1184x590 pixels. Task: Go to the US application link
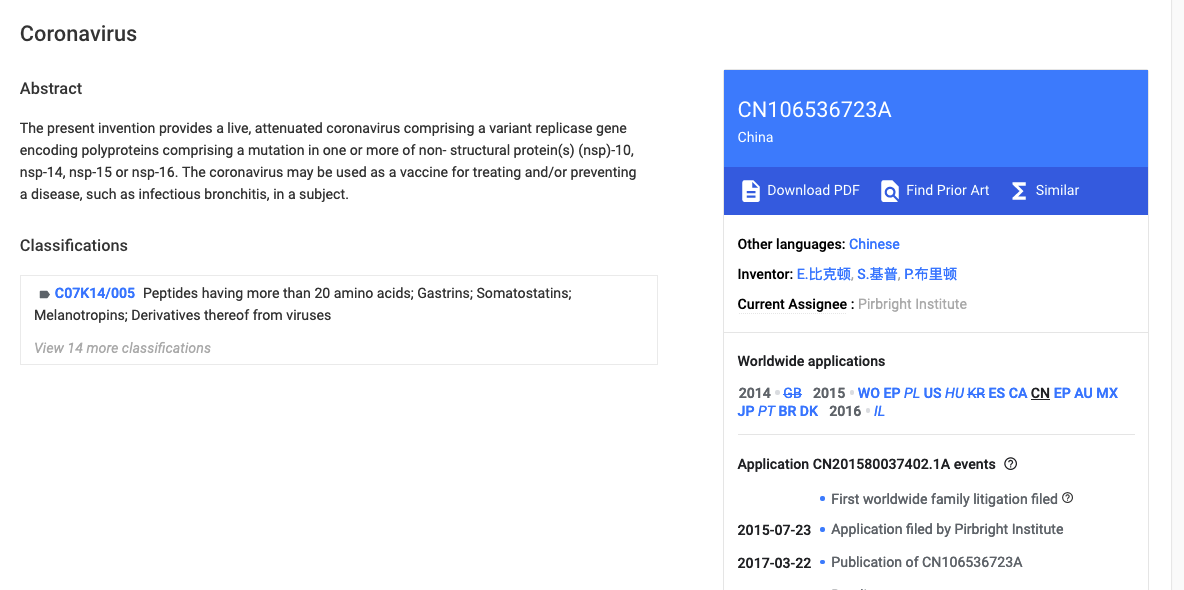pos(932,393)
